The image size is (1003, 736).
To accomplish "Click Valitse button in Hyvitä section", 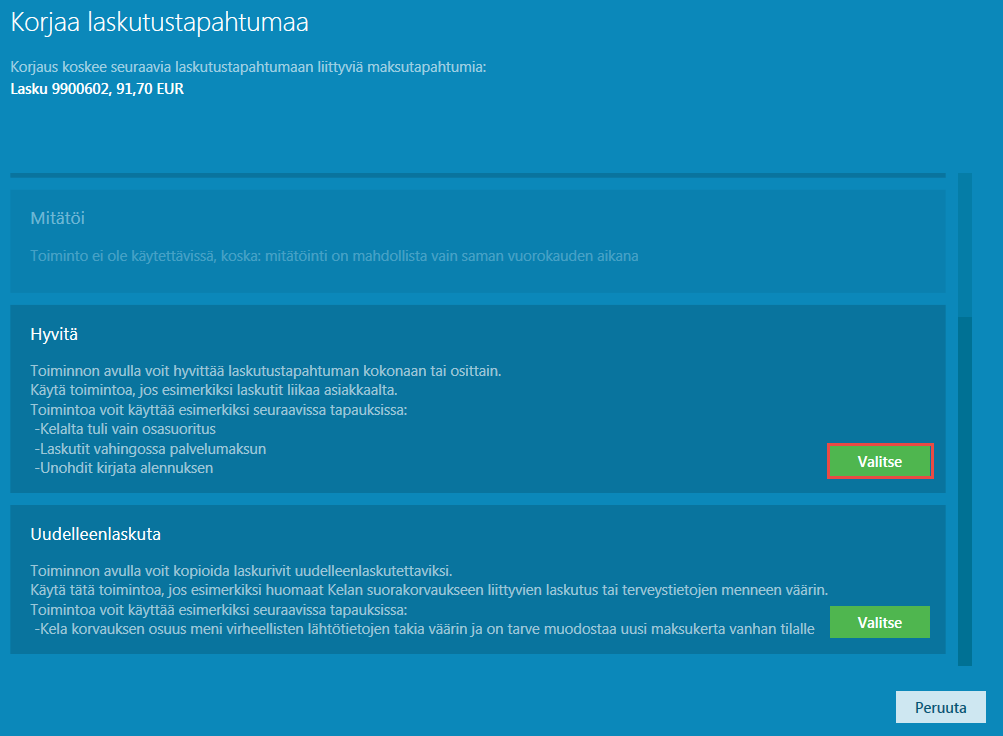I will coord(880,461).
